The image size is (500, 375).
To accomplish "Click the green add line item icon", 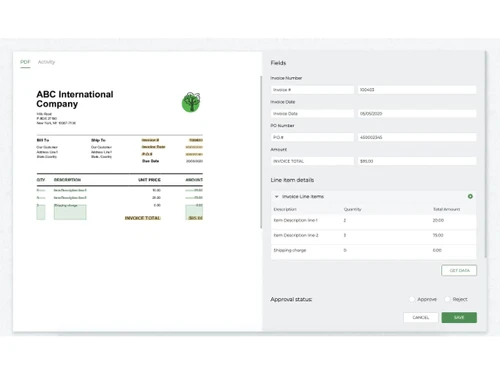I will click(470, 196).
